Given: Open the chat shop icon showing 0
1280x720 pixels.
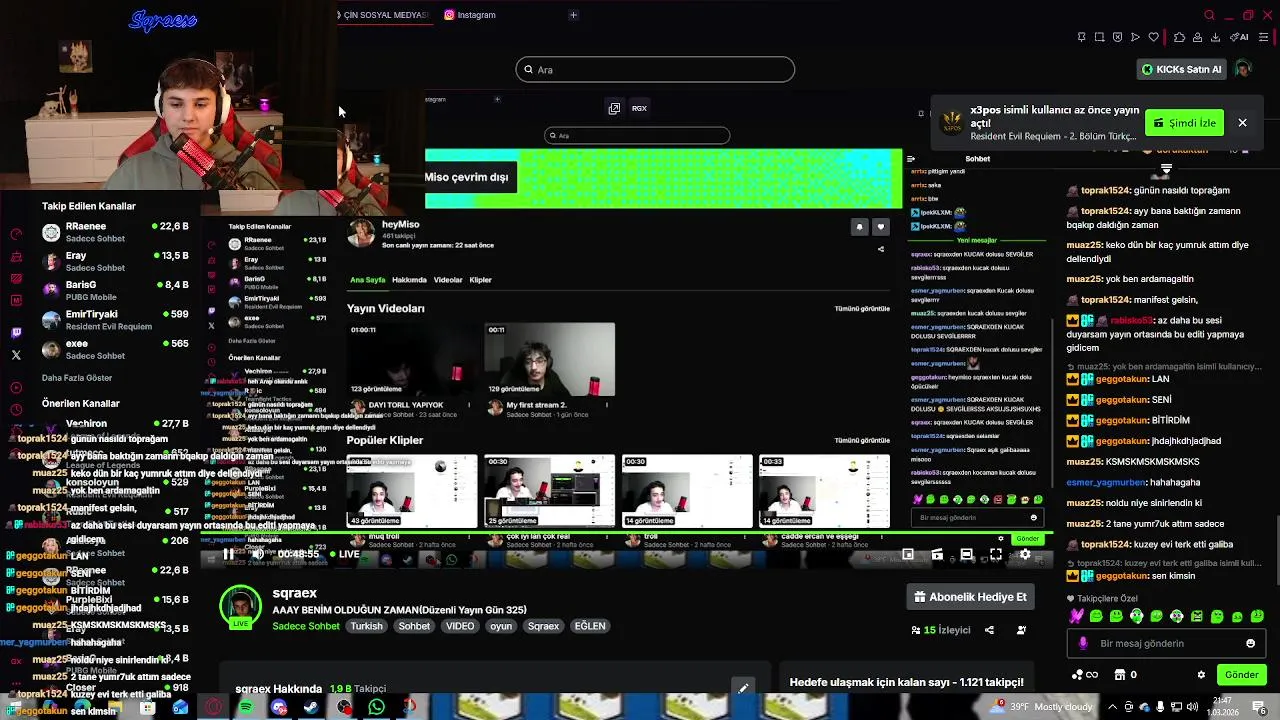Looking at the screenshot, I should pos(1125,675).
